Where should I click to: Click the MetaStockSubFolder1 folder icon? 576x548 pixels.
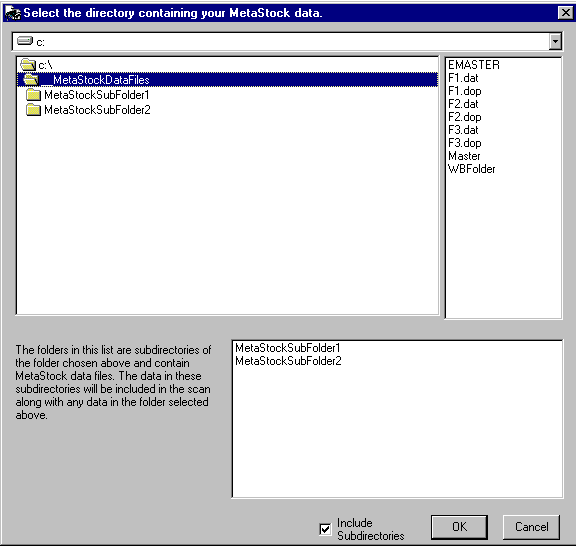click(33, 95)
